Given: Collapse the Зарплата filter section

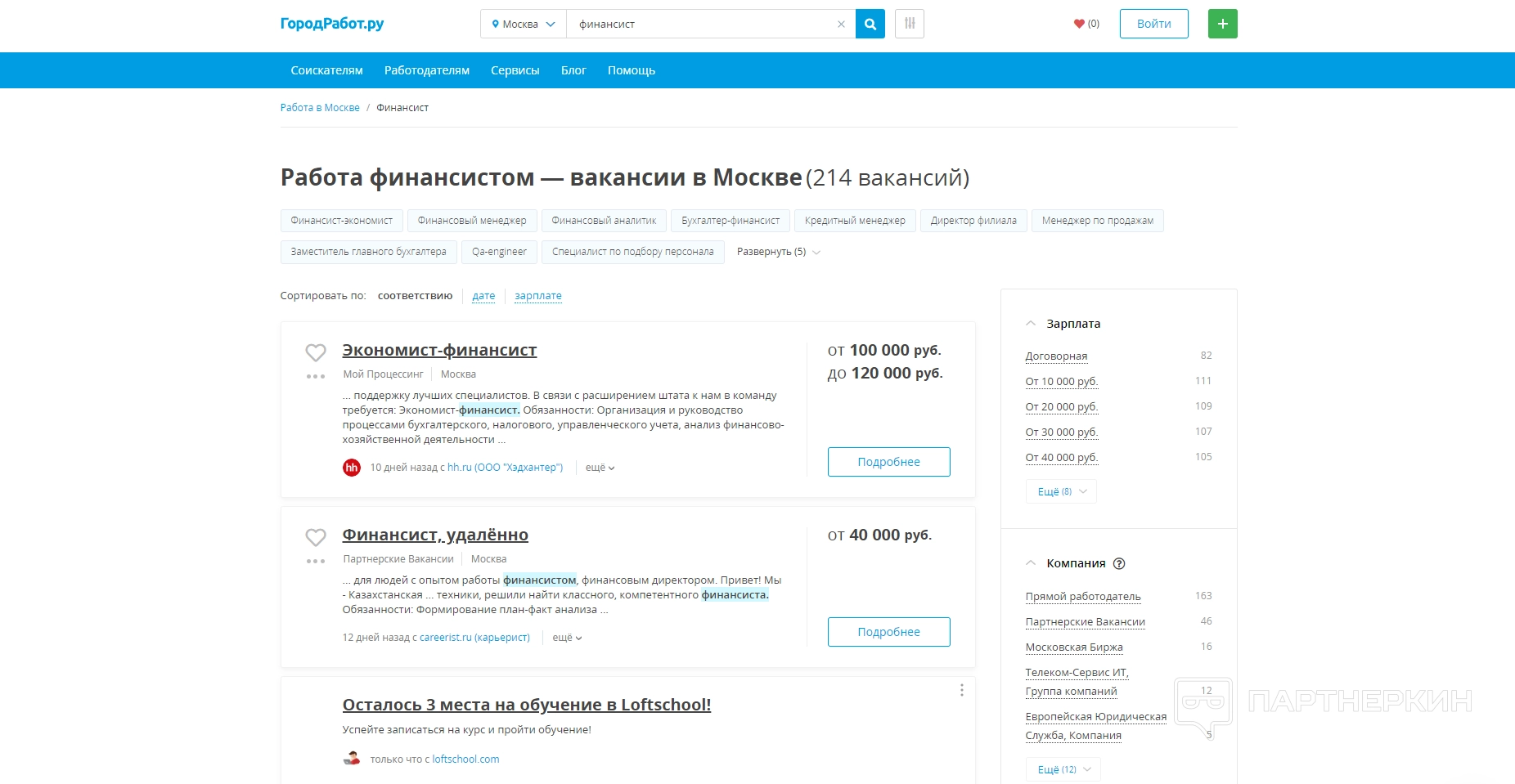Looking at the screenshot, I should 1031,324.
